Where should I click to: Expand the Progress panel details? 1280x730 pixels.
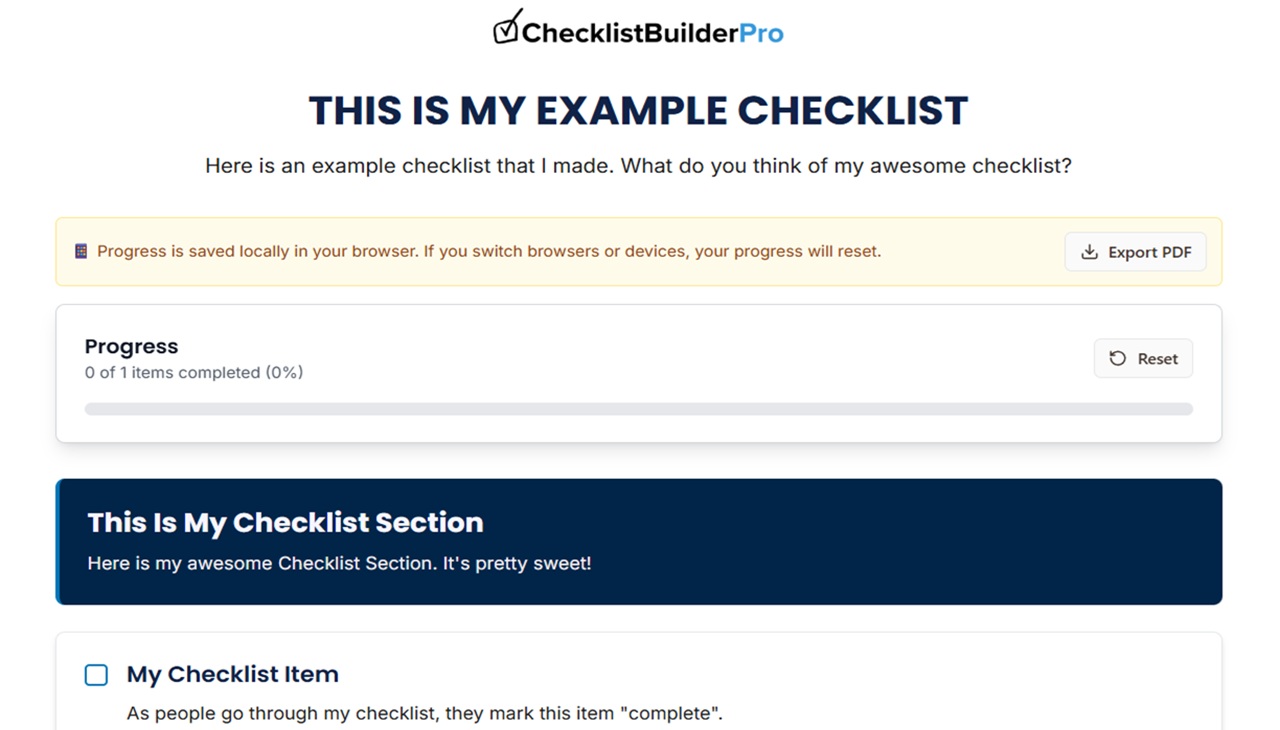[131, 346]
